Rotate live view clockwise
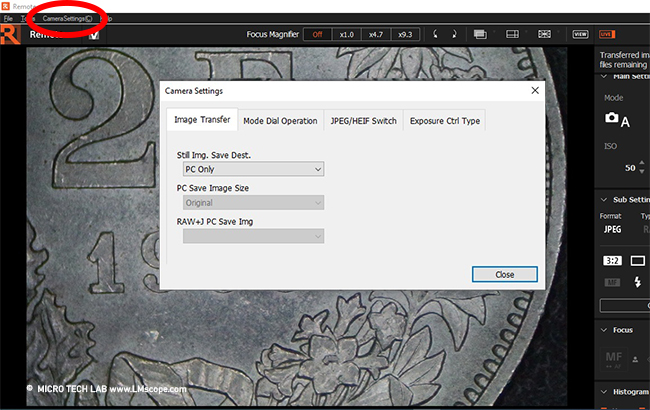This screenshot has width=650, height=410. coord(454,34)
